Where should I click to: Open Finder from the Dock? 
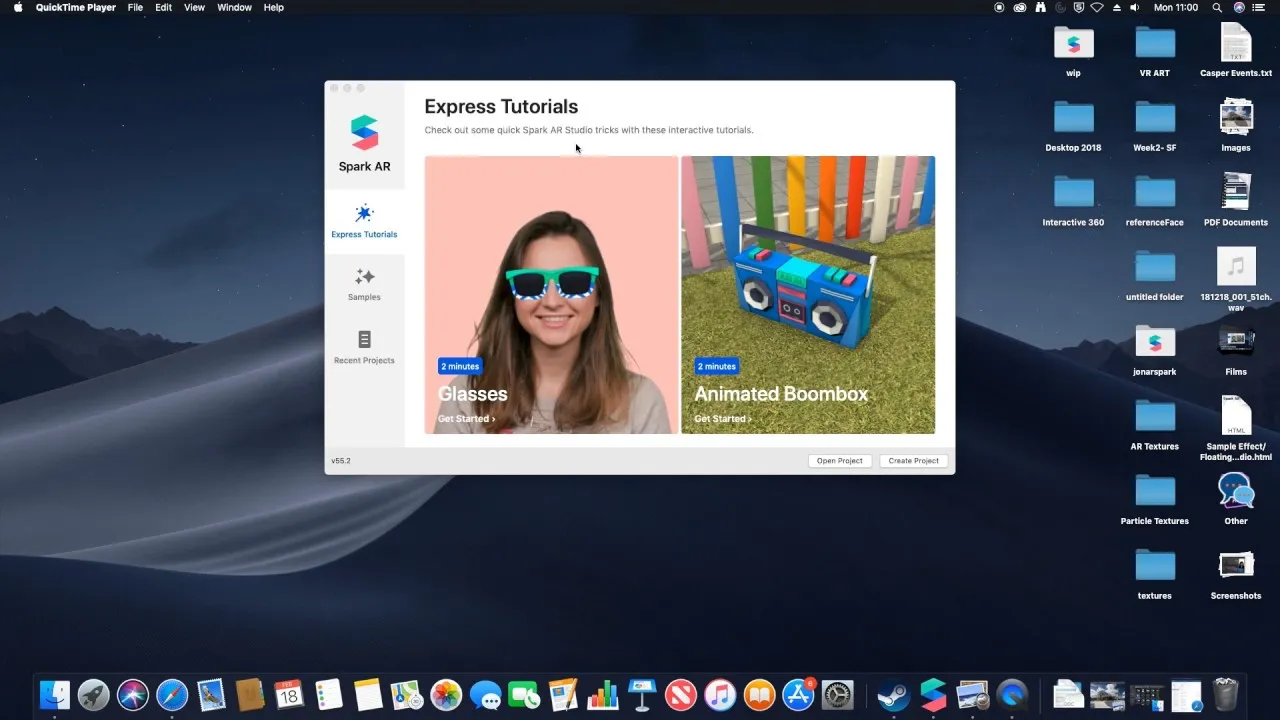pyautogui.click(x=55, y=694)
